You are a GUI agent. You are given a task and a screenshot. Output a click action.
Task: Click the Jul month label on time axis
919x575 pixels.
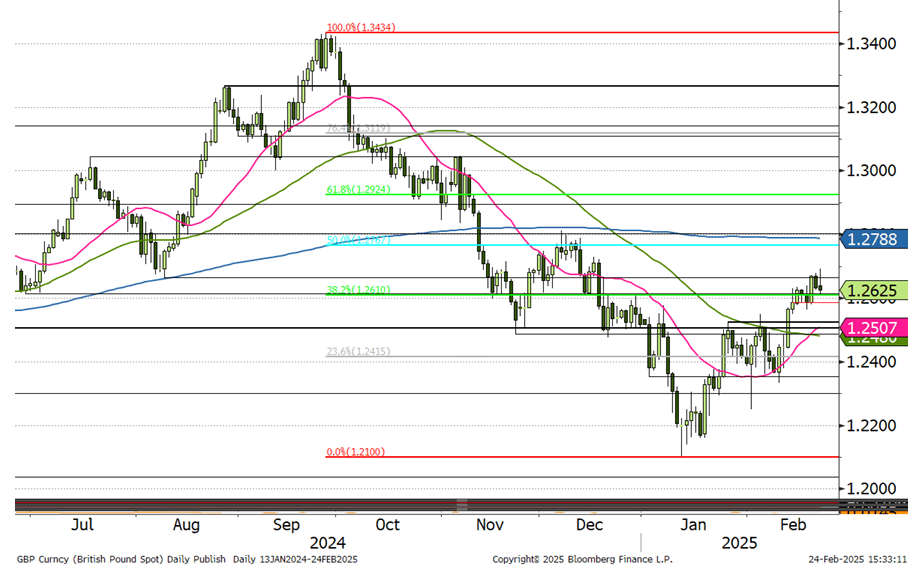click(x=84, y=524)
